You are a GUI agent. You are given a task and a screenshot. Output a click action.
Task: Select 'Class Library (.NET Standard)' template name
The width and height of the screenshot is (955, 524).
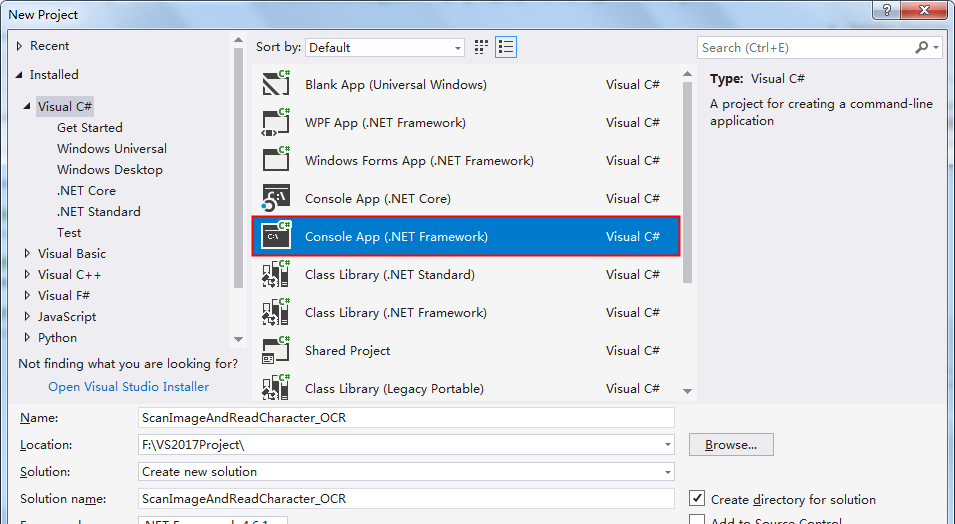pos(390,275)
